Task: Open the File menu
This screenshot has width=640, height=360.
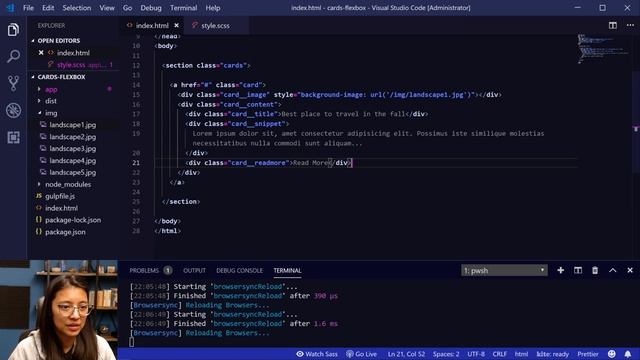Action: pos(28,8)
